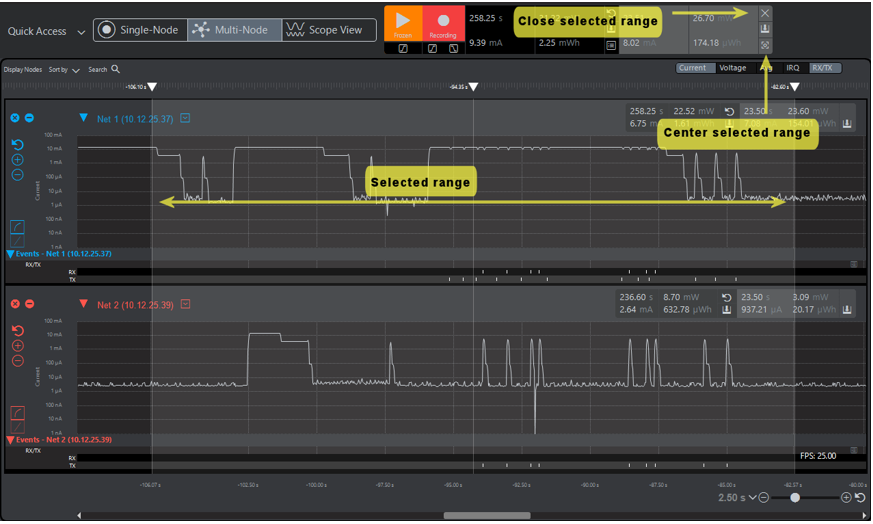Toggle the Voltage waveform display
The image size is (873, 524).
(732, 68)
